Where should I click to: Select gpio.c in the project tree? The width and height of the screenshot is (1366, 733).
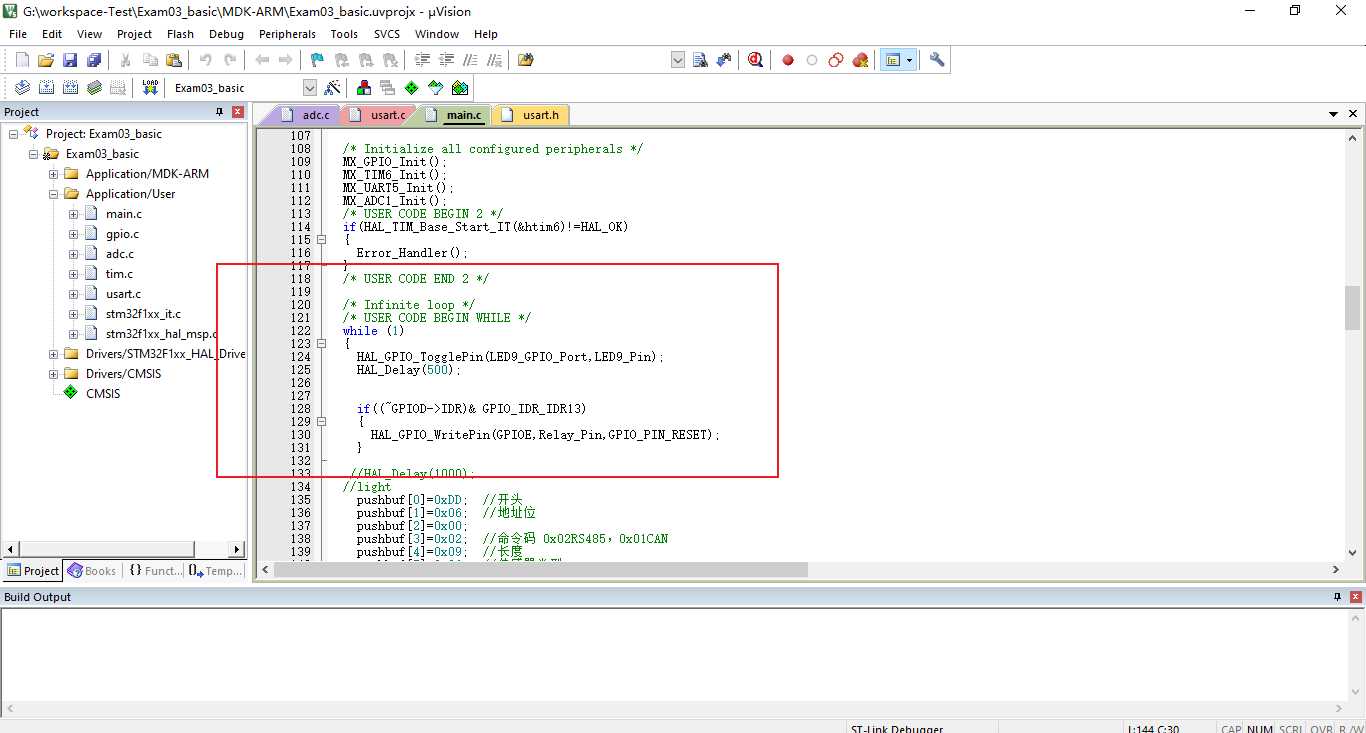[x=122, y=234]
